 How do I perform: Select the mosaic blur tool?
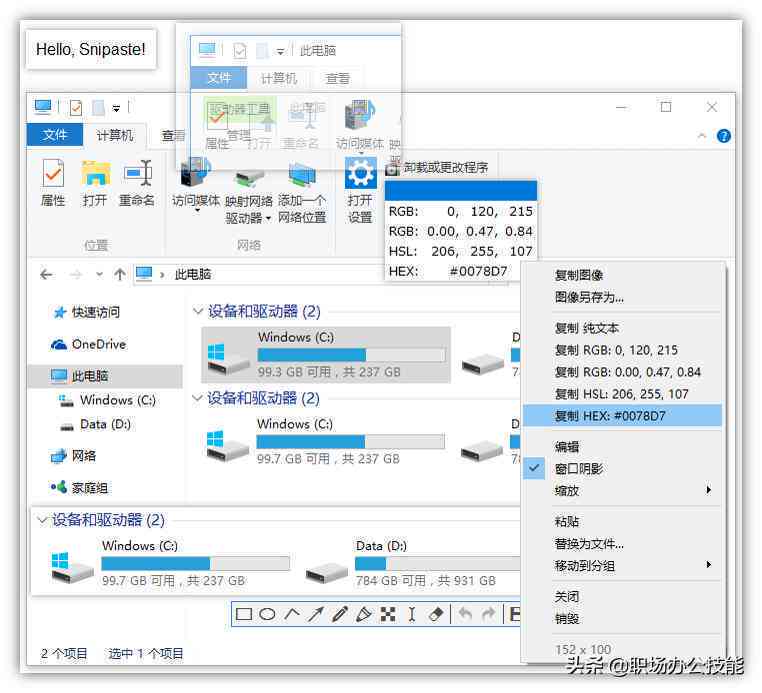click(388, 614)
